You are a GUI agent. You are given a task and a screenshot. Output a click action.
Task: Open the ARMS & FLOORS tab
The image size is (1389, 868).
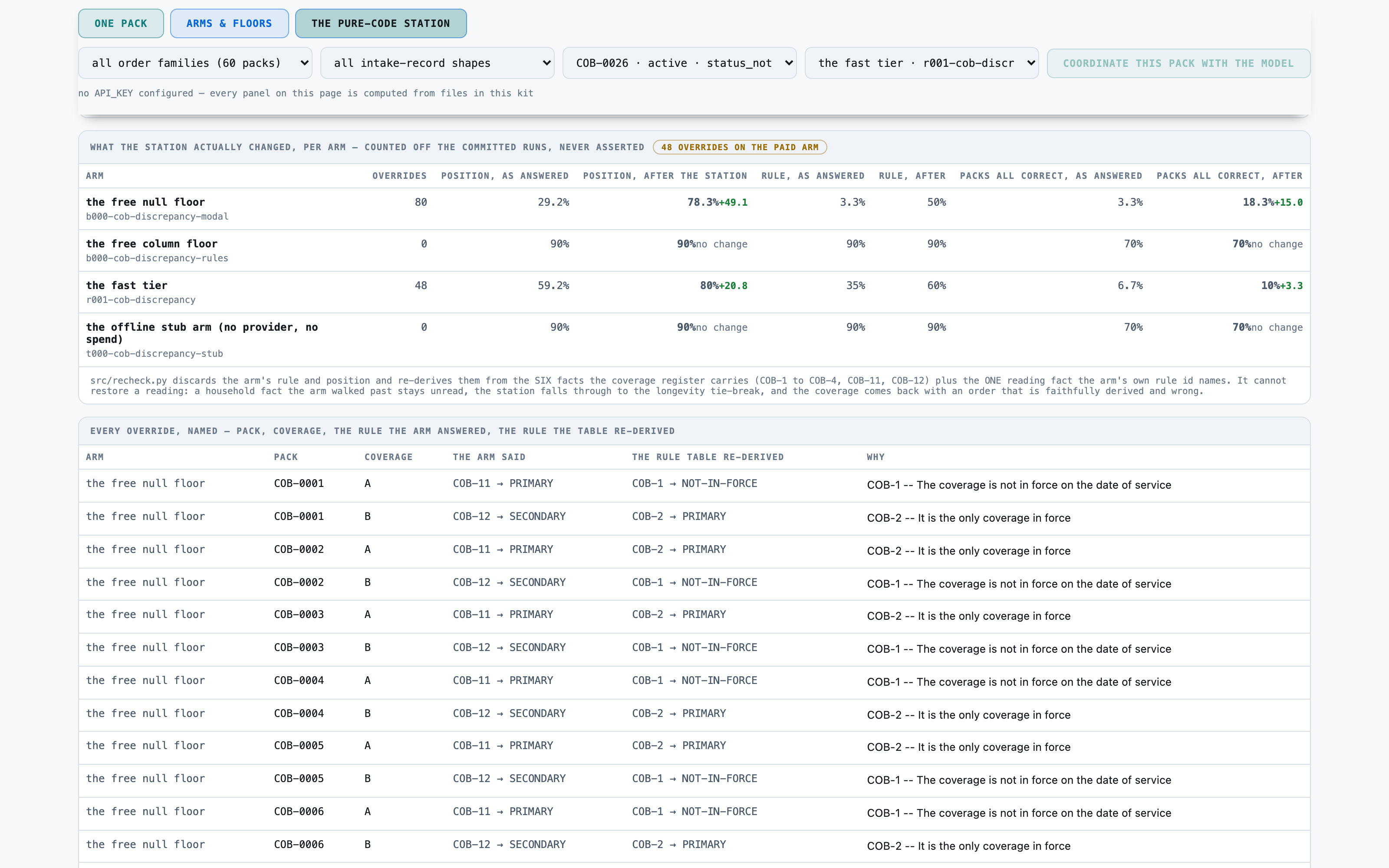pyautogui.click(x=229, y=23)
